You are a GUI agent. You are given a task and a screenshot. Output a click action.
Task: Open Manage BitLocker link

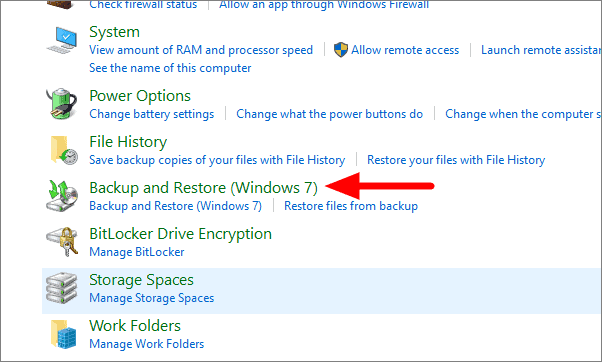coord(137,252)
